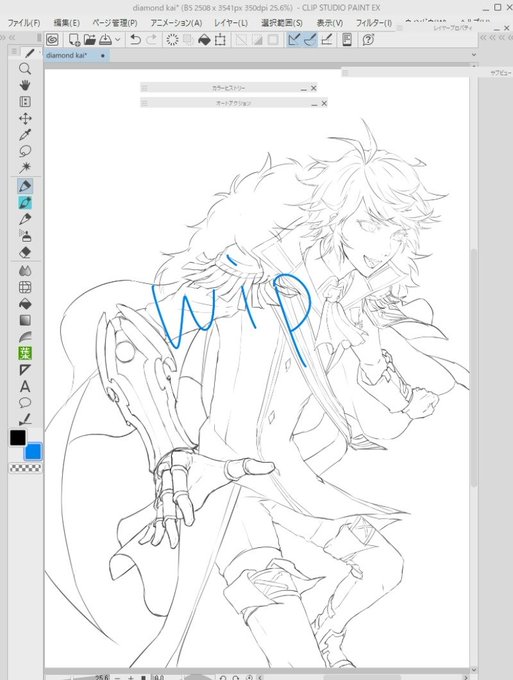This screenshot has width=513, height=680.
Task: Create a new canvas from command bar
Action: (x=74, y=40)
